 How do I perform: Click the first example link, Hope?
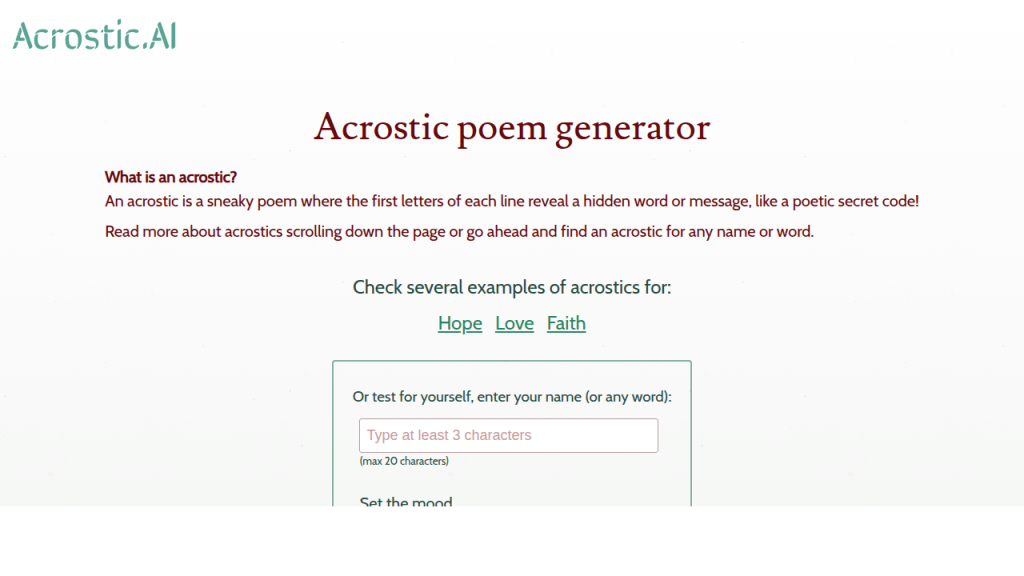(x=460, y=323)
